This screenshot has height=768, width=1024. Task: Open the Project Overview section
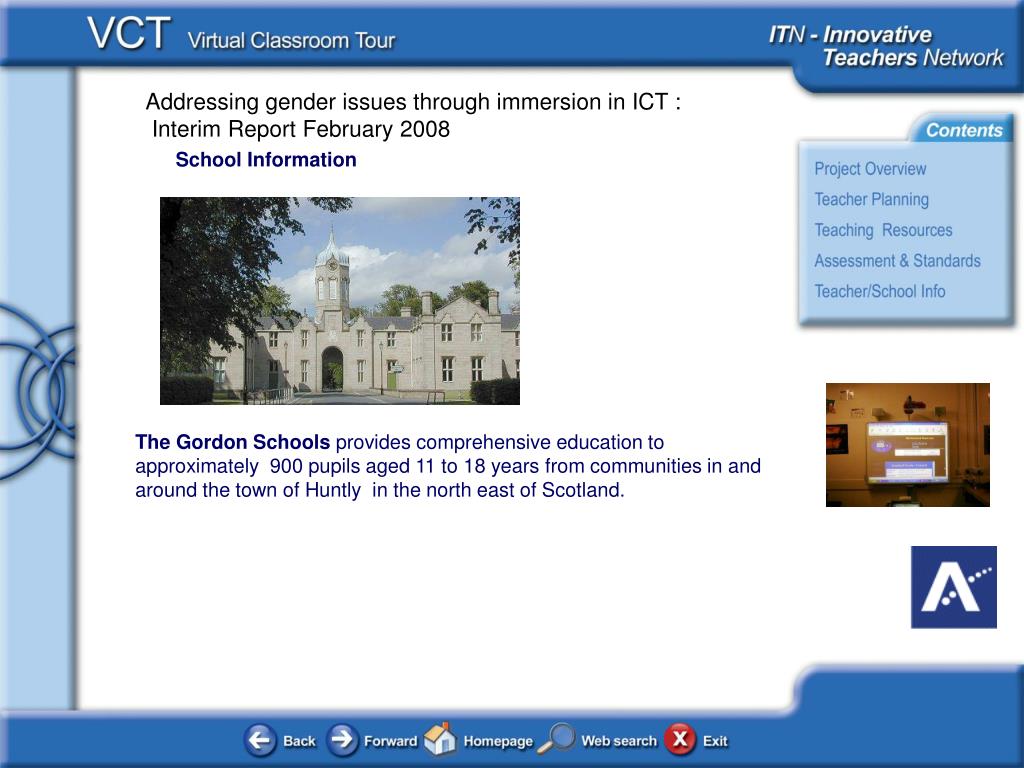[x=870, y=168]
